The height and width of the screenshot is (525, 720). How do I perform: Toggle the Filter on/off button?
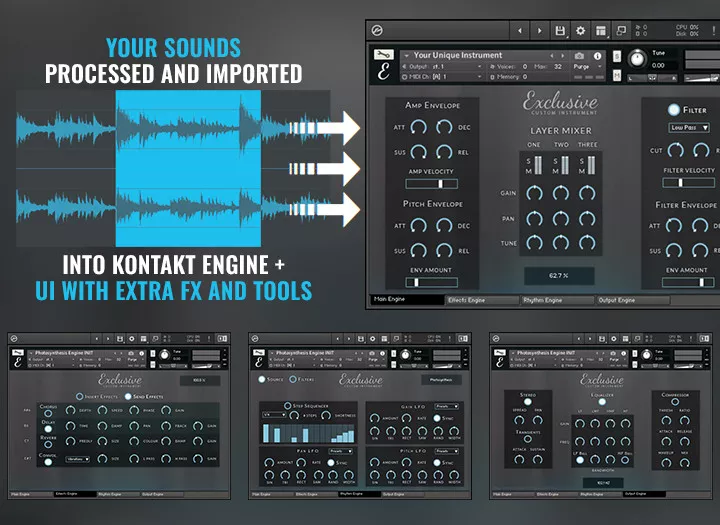(674, 109)
